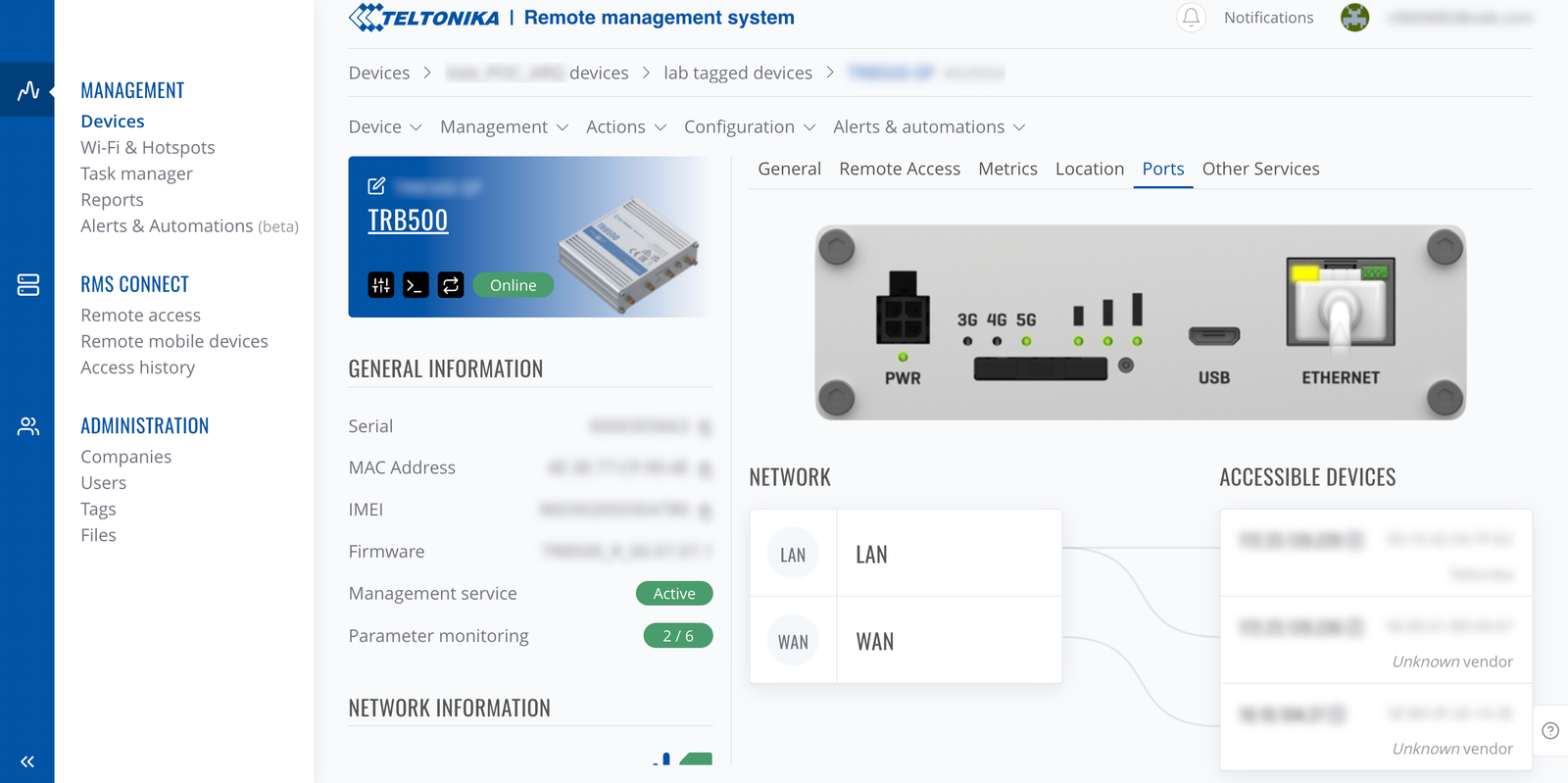Copy first accessible device IP icon
This screenshot has height=783, width=1568.
(1354, 539)
